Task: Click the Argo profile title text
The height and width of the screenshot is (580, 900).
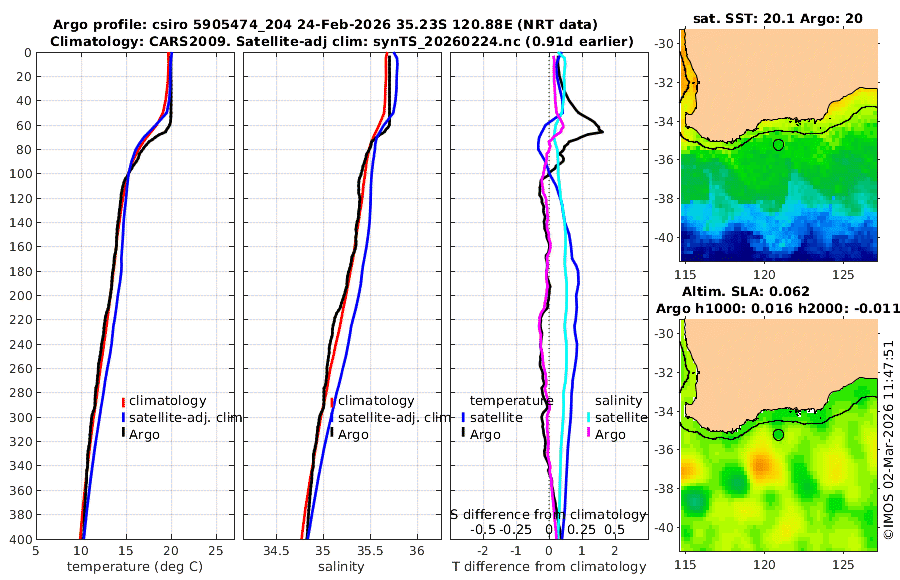Action: pyautogui.click(x=325, y=25)
